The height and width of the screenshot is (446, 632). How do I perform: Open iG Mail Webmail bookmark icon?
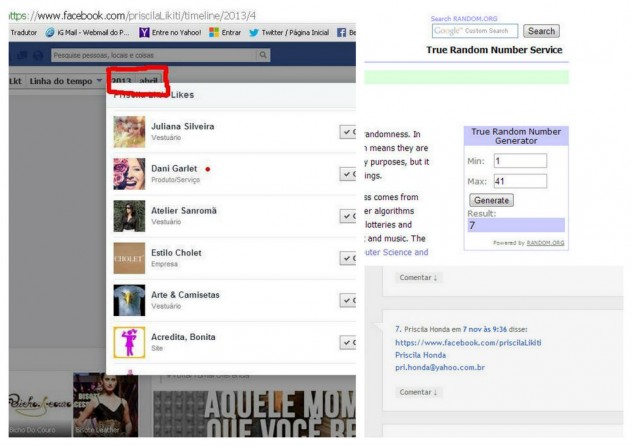(x=50, y=33)
